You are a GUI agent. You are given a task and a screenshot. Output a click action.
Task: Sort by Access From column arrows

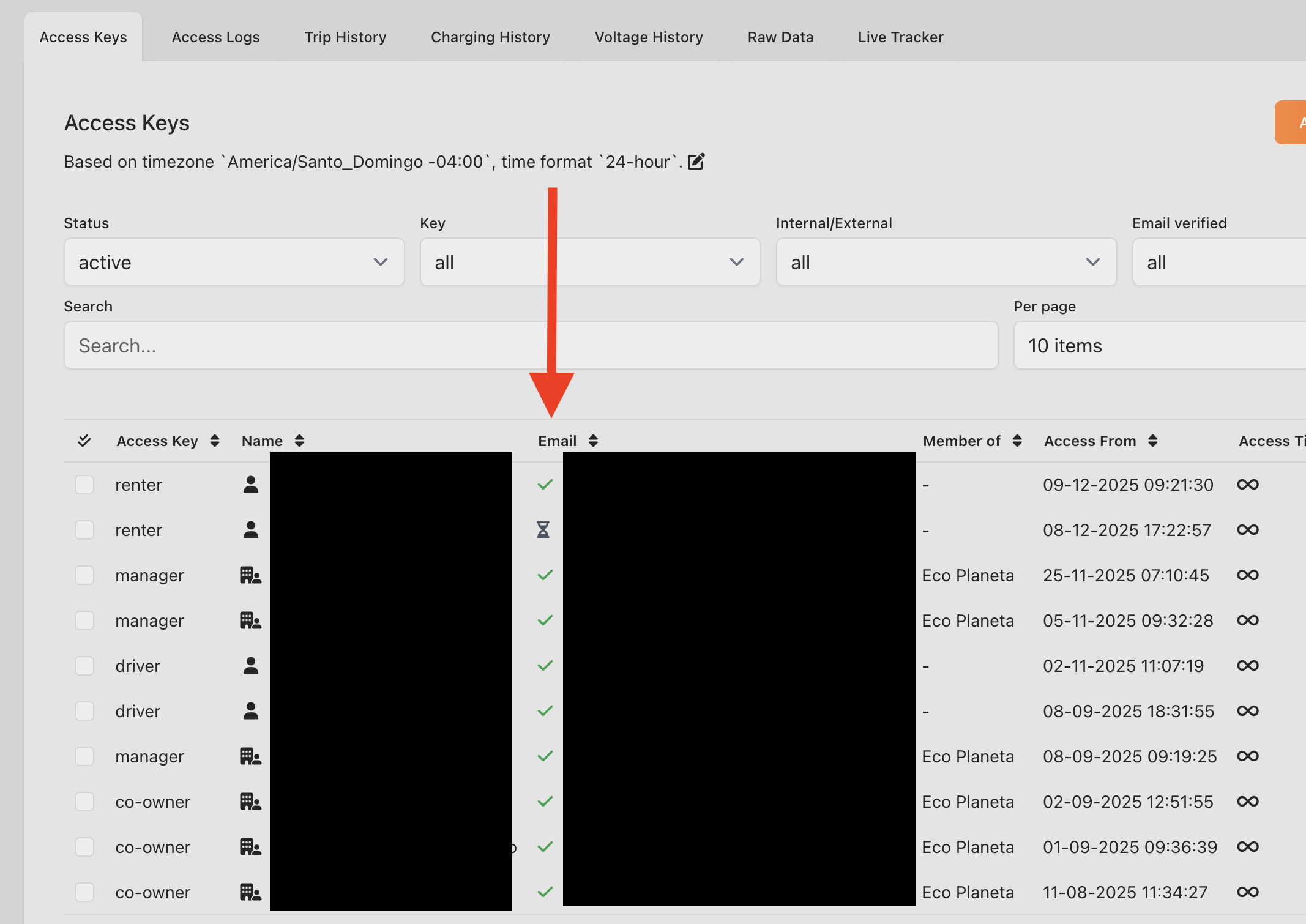tap(1152, 441)
